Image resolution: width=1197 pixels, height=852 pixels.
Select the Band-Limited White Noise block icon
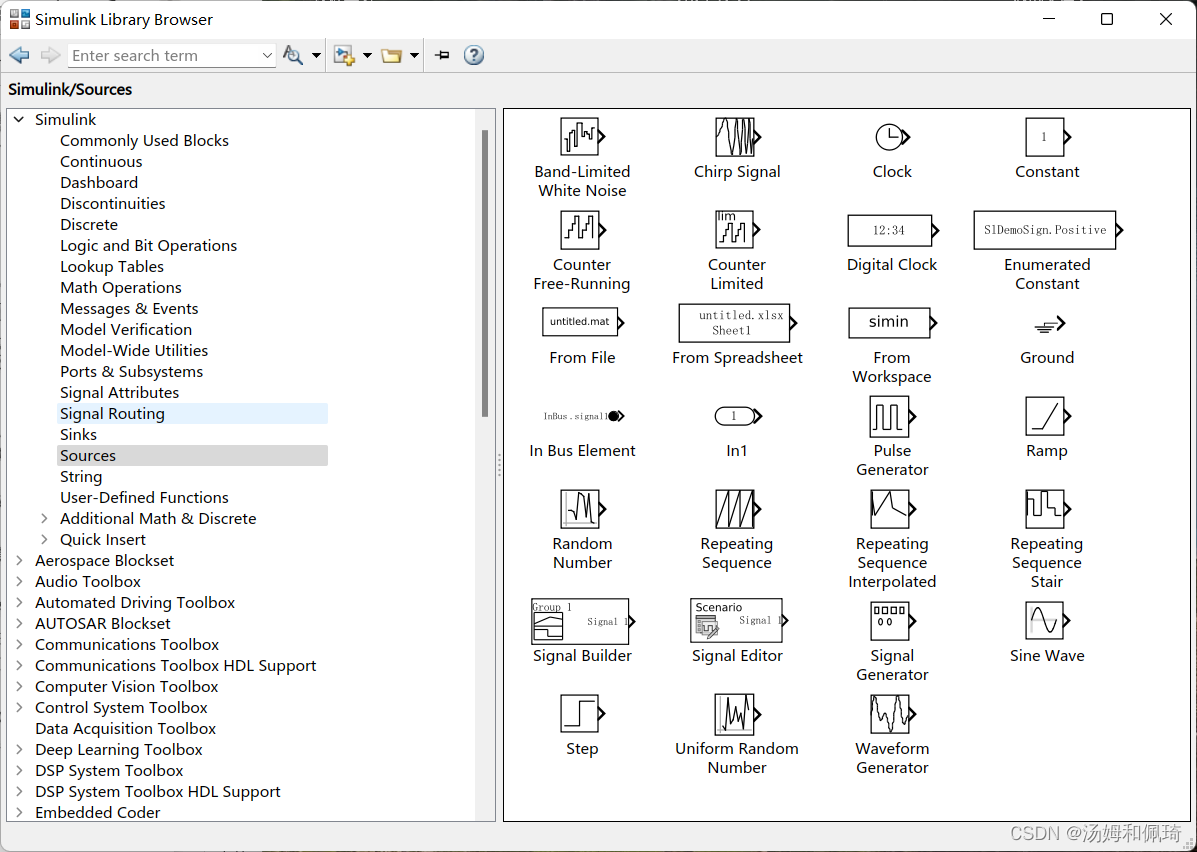[x=582, y=137]
